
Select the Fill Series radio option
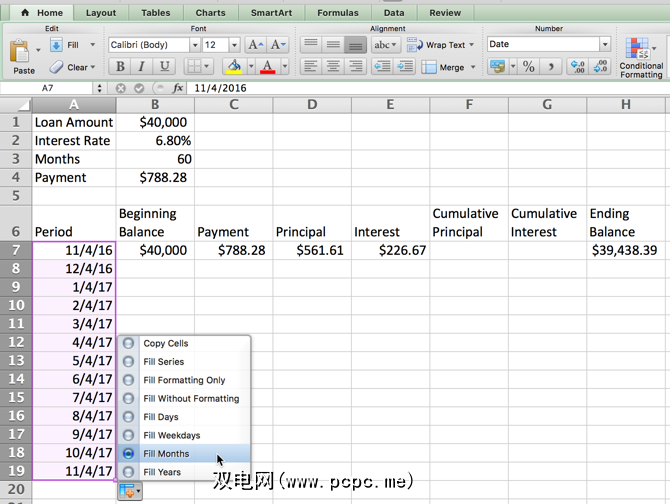128,362
